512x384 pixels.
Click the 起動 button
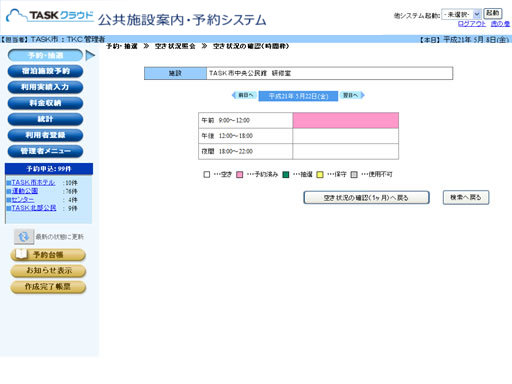492,13
